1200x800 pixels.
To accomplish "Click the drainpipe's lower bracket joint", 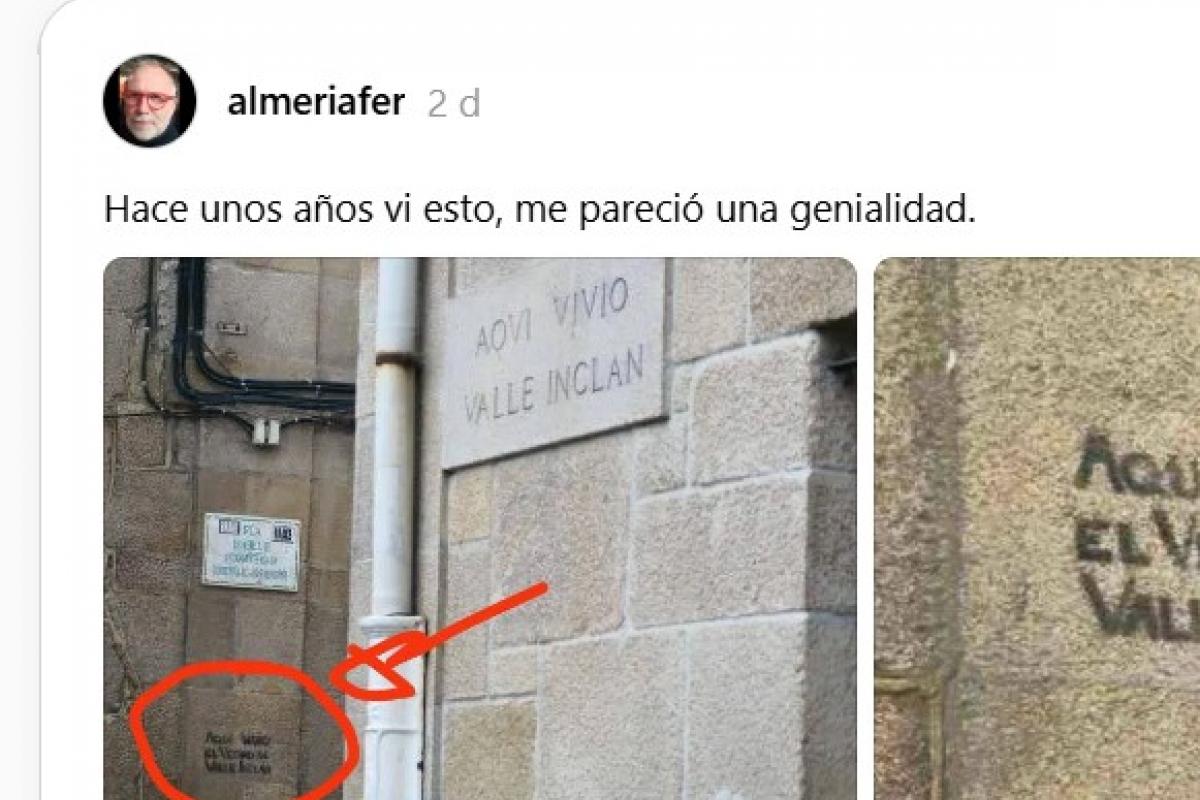I will pos(394,628).
